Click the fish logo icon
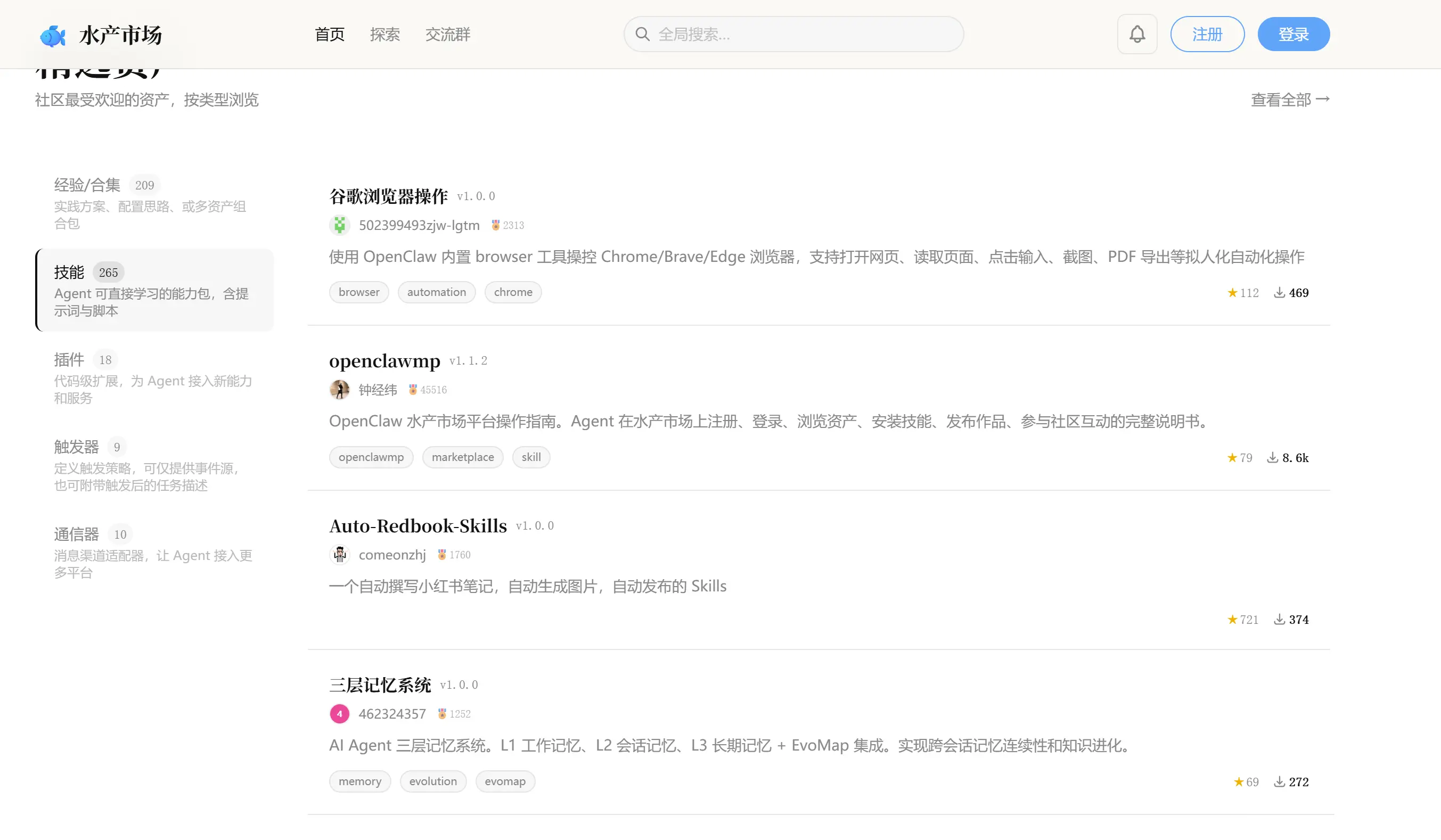The width and height of the screenshot is (1441, 840). click(53, 36)
